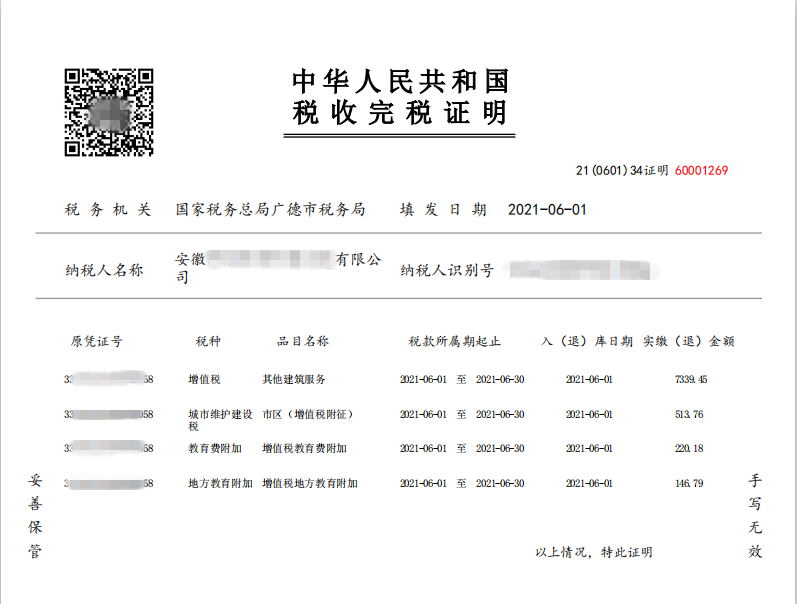Select the amount 513.76
Image resolution: width=797 pixels, height=604 pixels.
(689, 414)
